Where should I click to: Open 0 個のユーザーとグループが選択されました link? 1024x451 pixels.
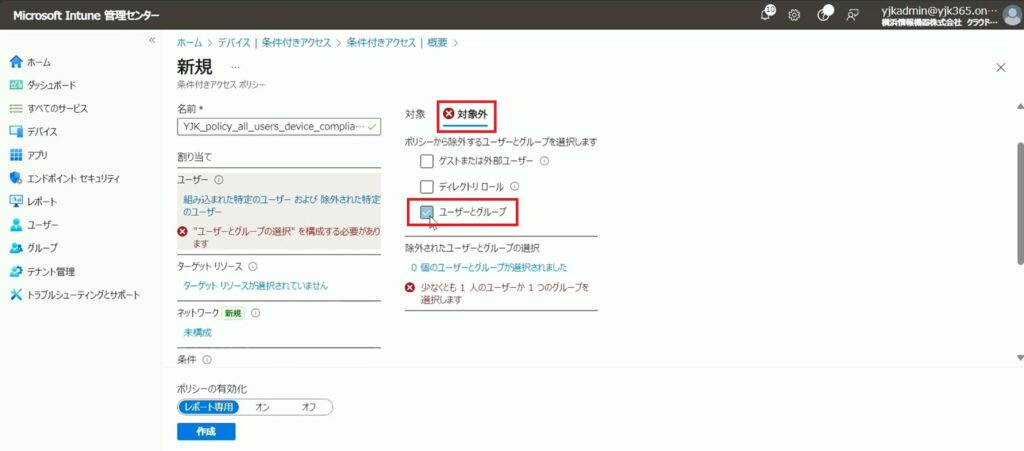[489, 268]
